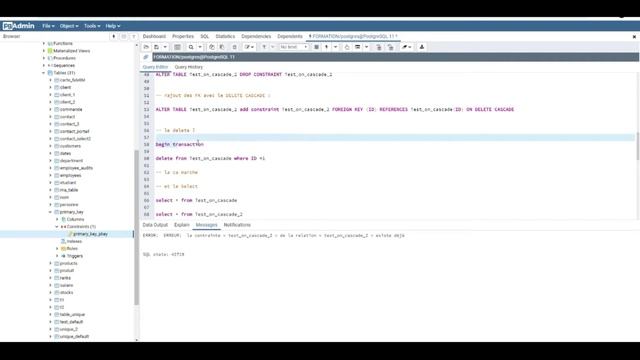
Task: Open the Save File dropdown arrow
Action: coord(165,47)
